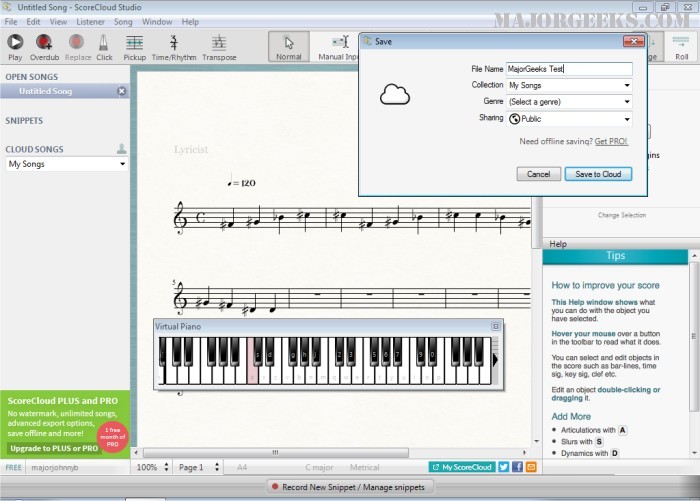Click the Replace record icon
Viewport: 700px width, 501px height.
pyautogui.click(x=76, y=42)
